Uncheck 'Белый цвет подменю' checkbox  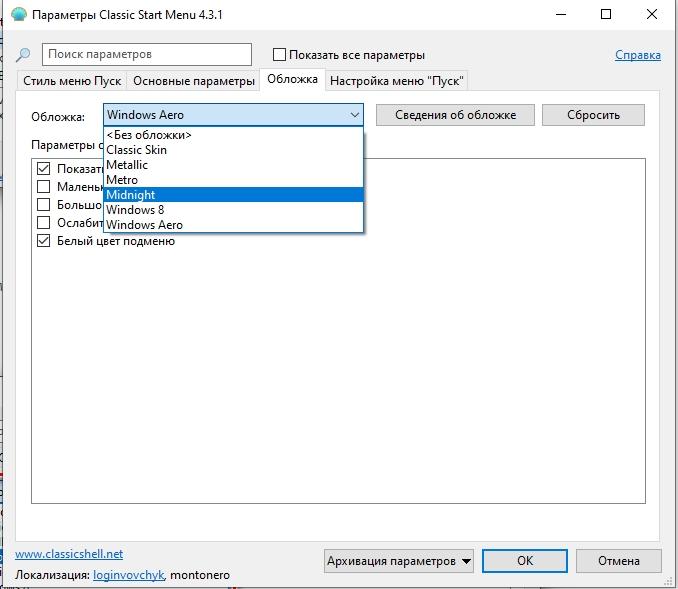(x=43, y=240)
